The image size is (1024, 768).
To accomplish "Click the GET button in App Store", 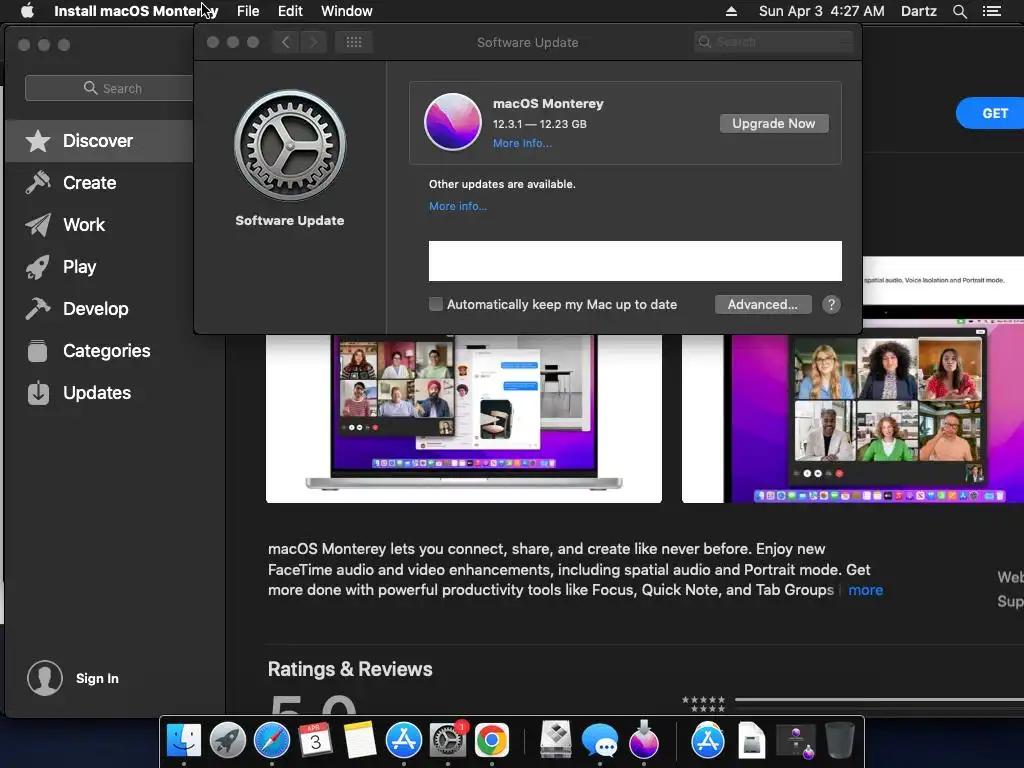I will (x=994, y=113).
